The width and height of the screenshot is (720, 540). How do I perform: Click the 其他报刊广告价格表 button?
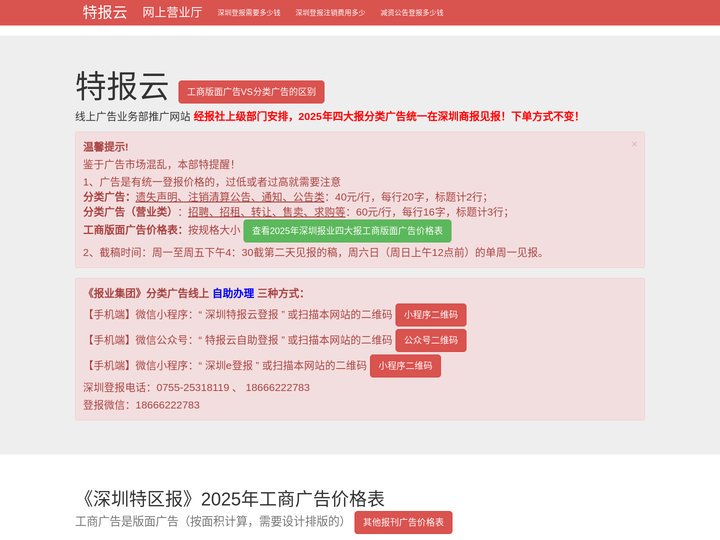coord(403,523)
